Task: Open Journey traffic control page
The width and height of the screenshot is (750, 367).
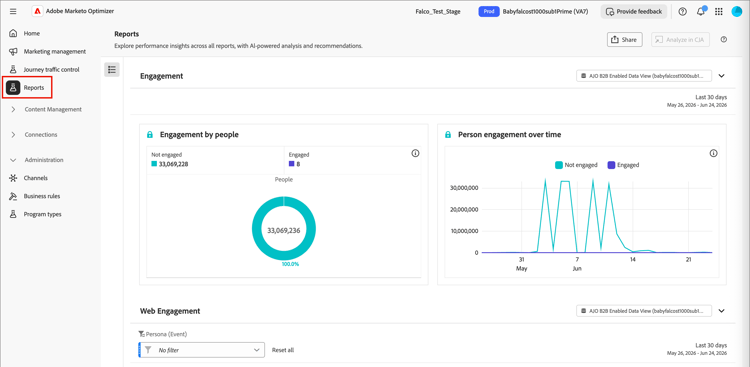Action: 52,69
